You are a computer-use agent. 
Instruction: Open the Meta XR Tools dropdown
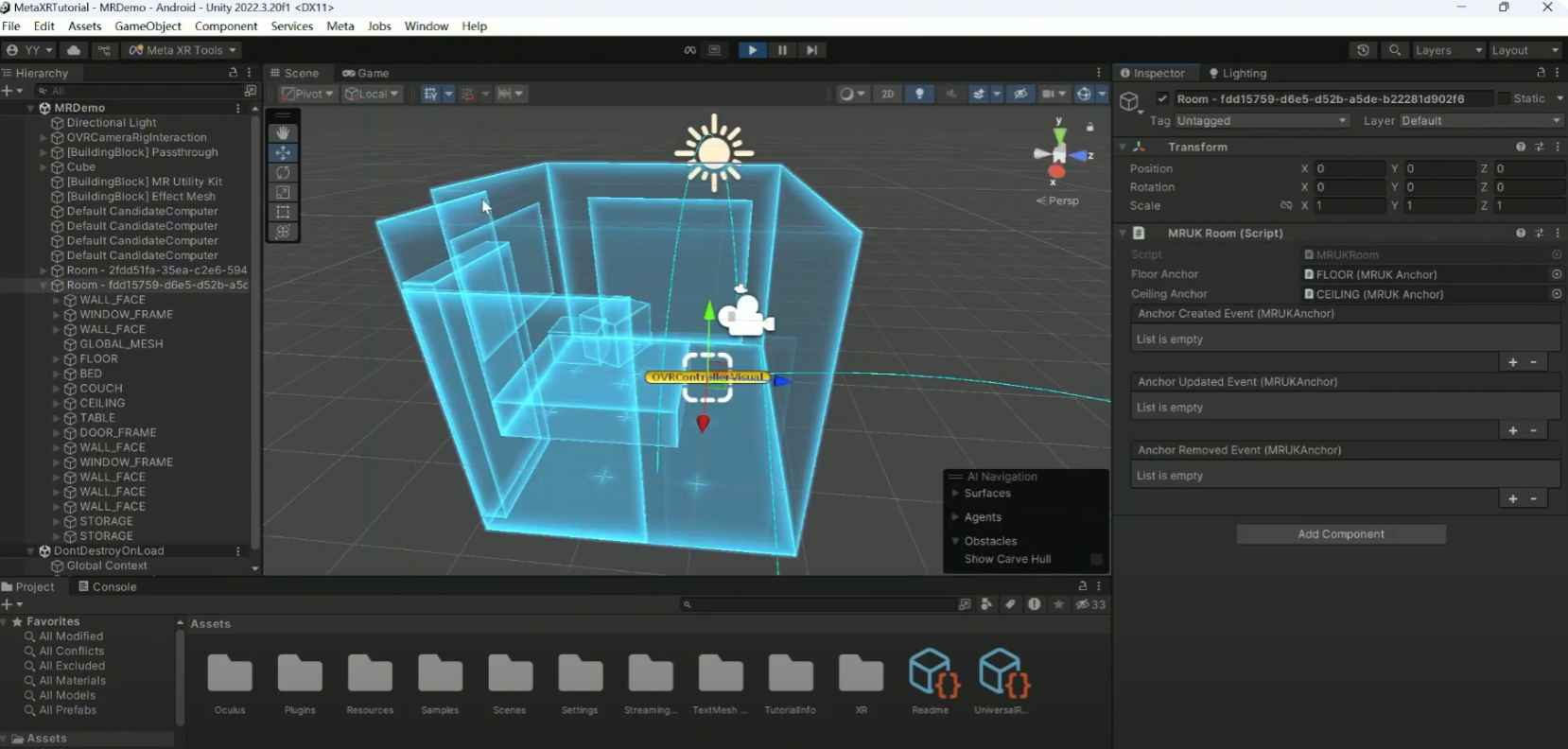coord(183,50)
